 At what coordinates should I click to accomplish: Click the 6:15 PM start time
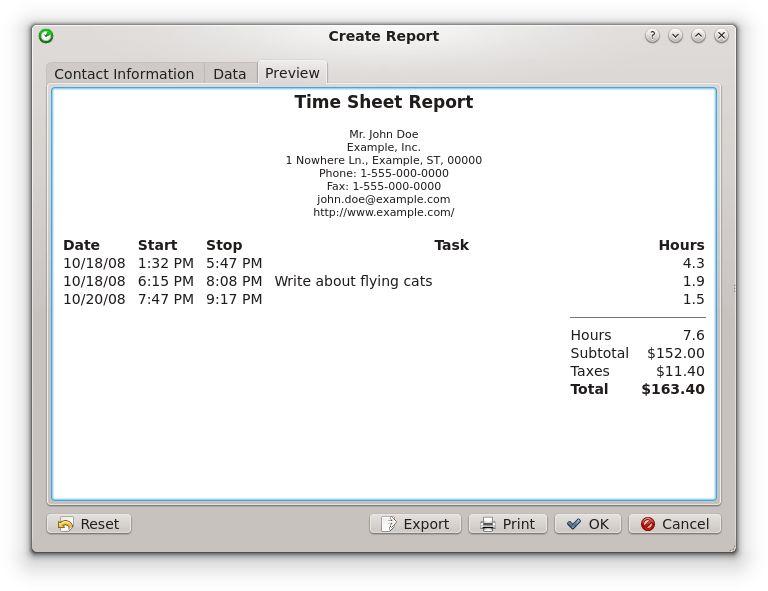click(x=166, y=281)
